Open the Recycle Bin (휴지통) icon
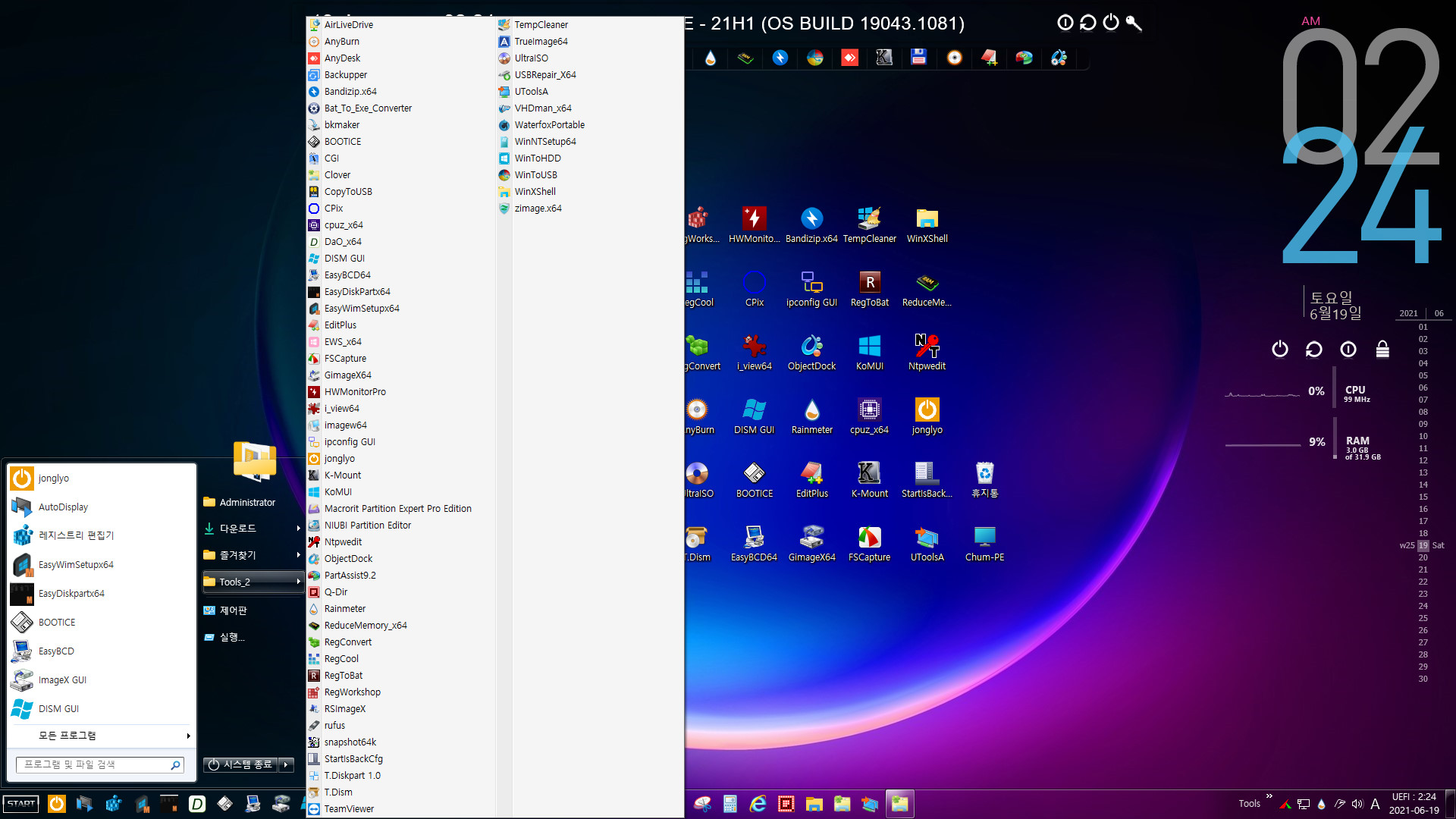 coord(984,479)
